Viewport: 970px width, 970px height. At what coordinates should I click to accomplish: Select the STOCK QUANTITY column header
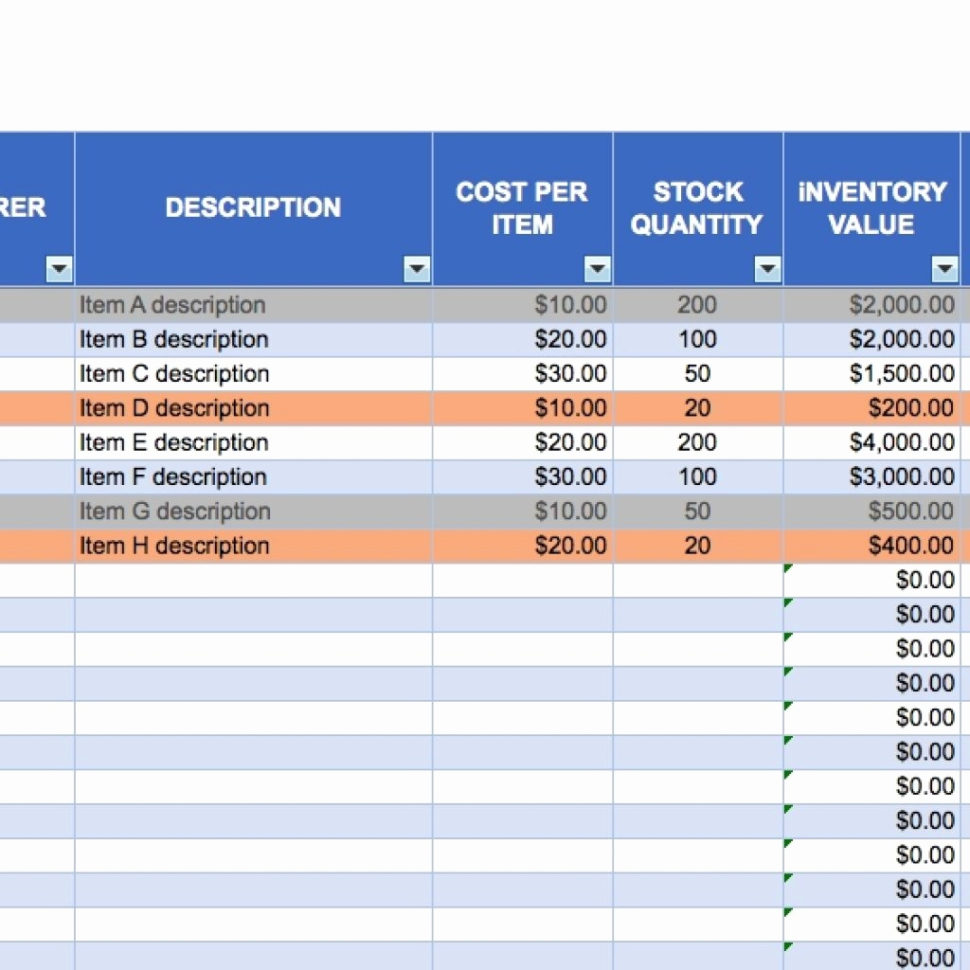coord(697,207)
